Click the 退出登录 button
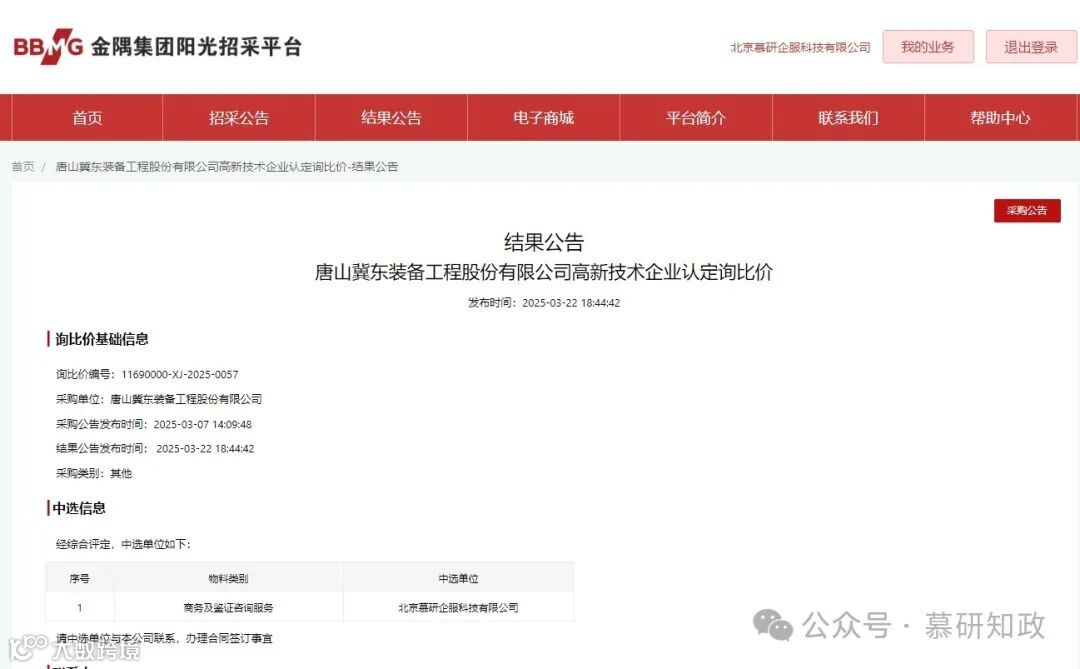This screenshot has width=1080, height=669. click(1030, 47)
